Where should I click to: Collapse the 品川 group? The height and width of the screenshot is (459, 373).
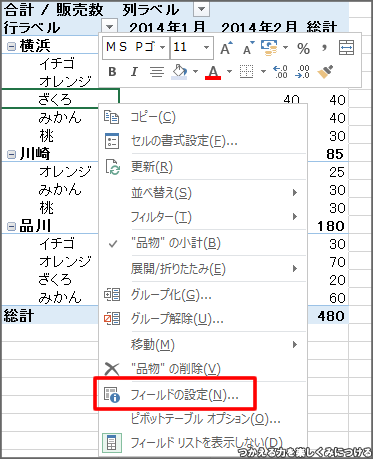pos(12,227)
